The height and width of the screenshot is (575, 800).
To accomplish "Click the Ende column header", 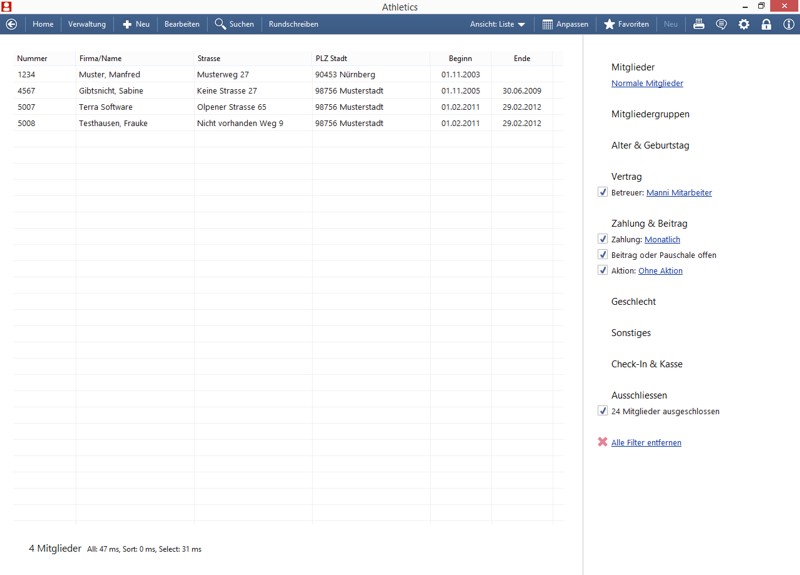I will 521,58.
